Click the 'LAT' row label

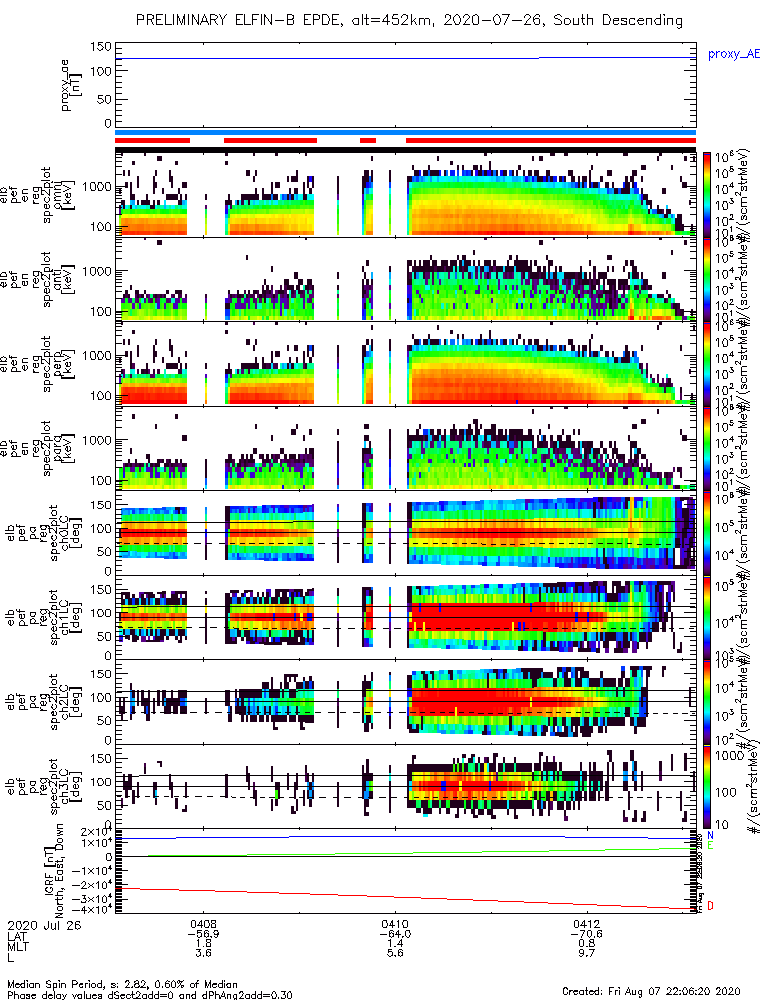point(17,936)
